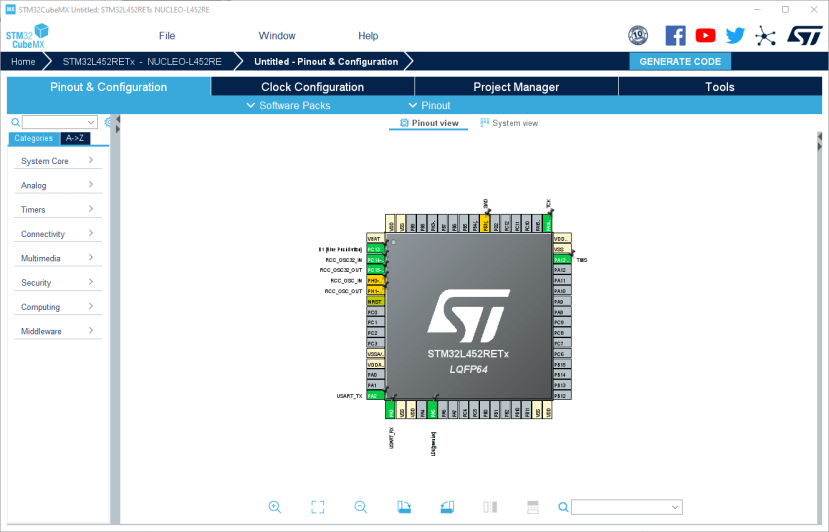Select the Pinout & Configuration tab
The height and width of the screenshot is (532, 829).
pos(108,87)
